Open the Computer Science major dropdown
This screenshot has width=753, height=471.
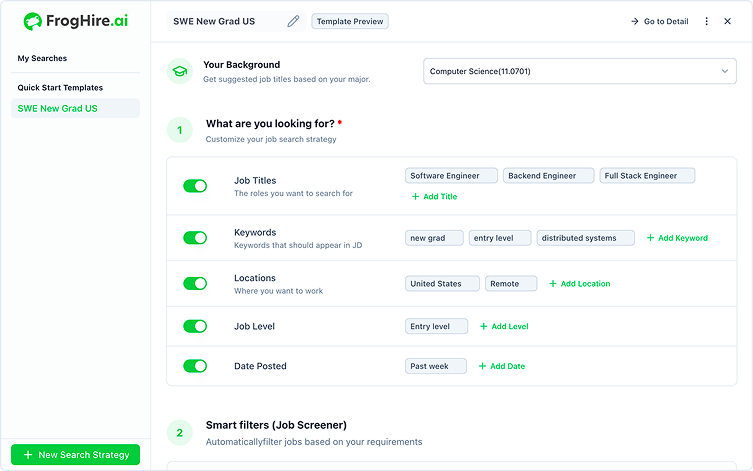coord(580,71)
